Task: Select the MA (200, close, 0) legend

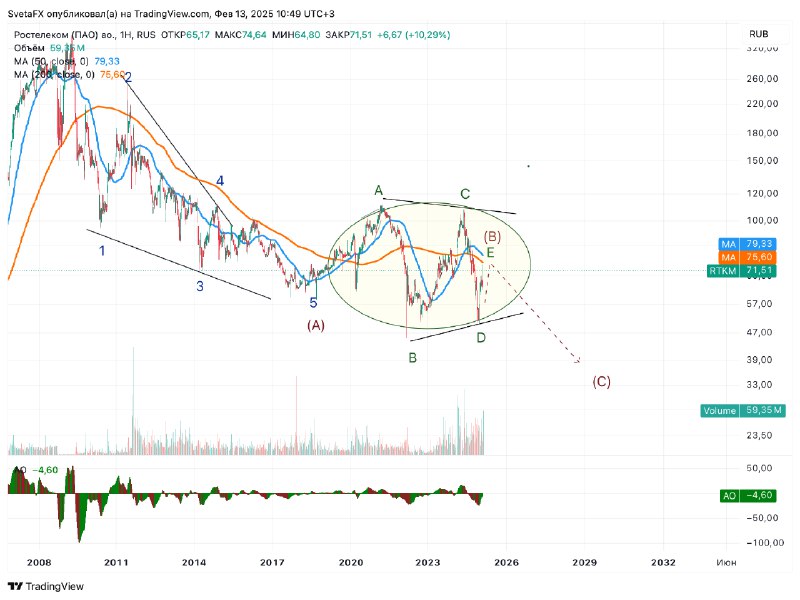Action: coord(69,74)
